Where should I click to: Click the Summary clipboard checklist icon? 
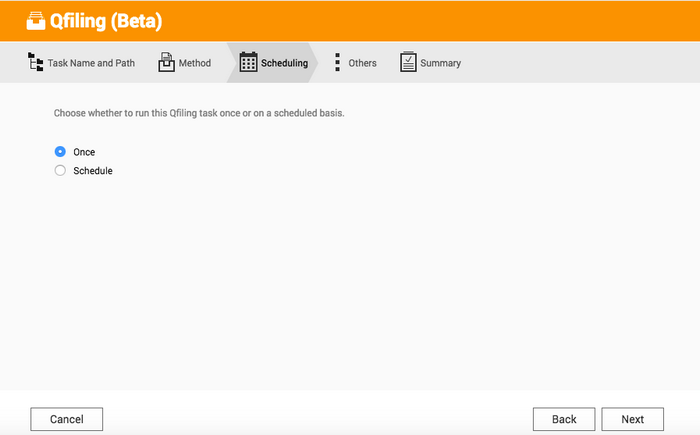408,62
